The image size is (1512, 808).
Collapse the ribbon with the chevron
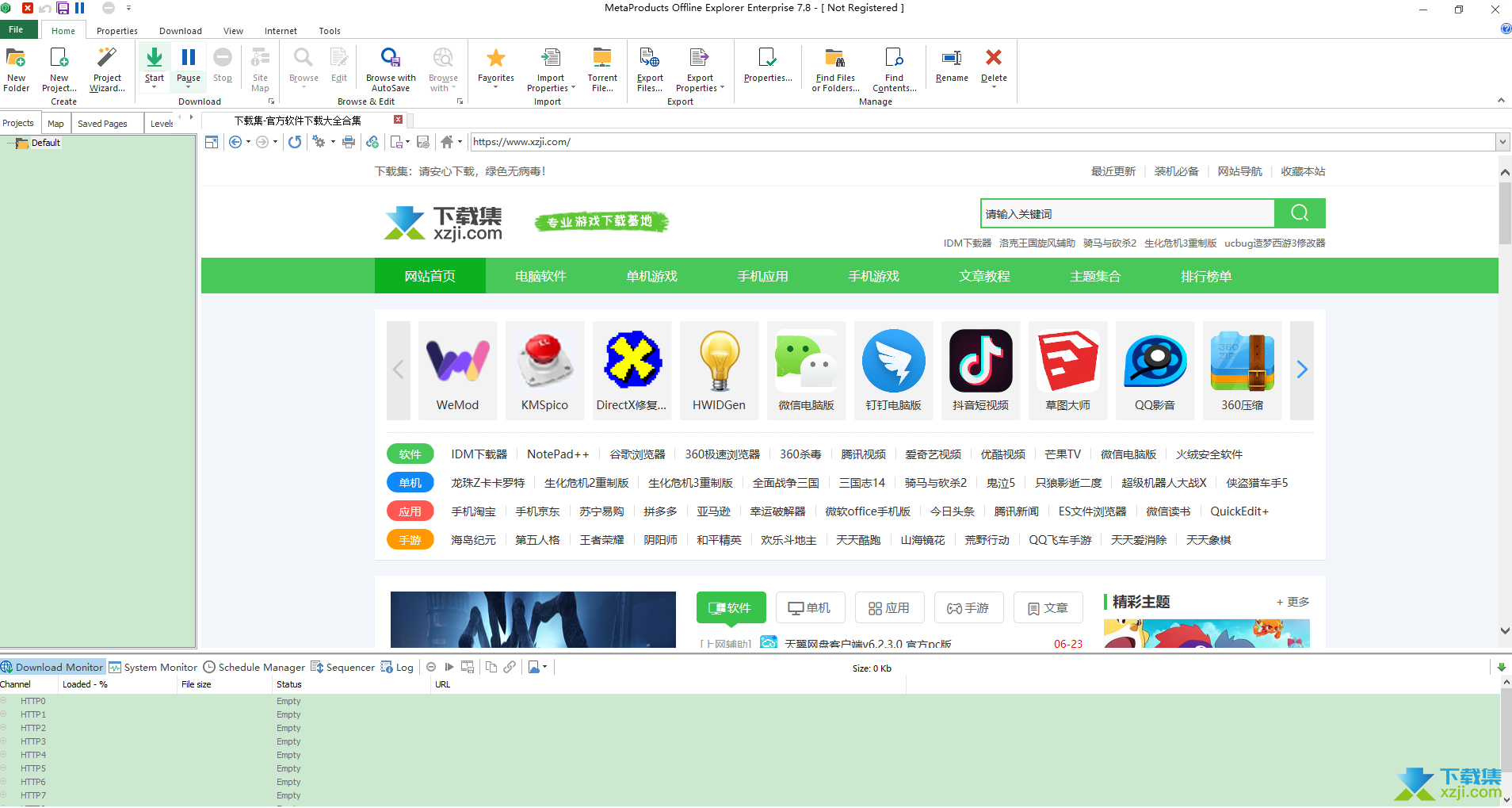point(1501,101)
